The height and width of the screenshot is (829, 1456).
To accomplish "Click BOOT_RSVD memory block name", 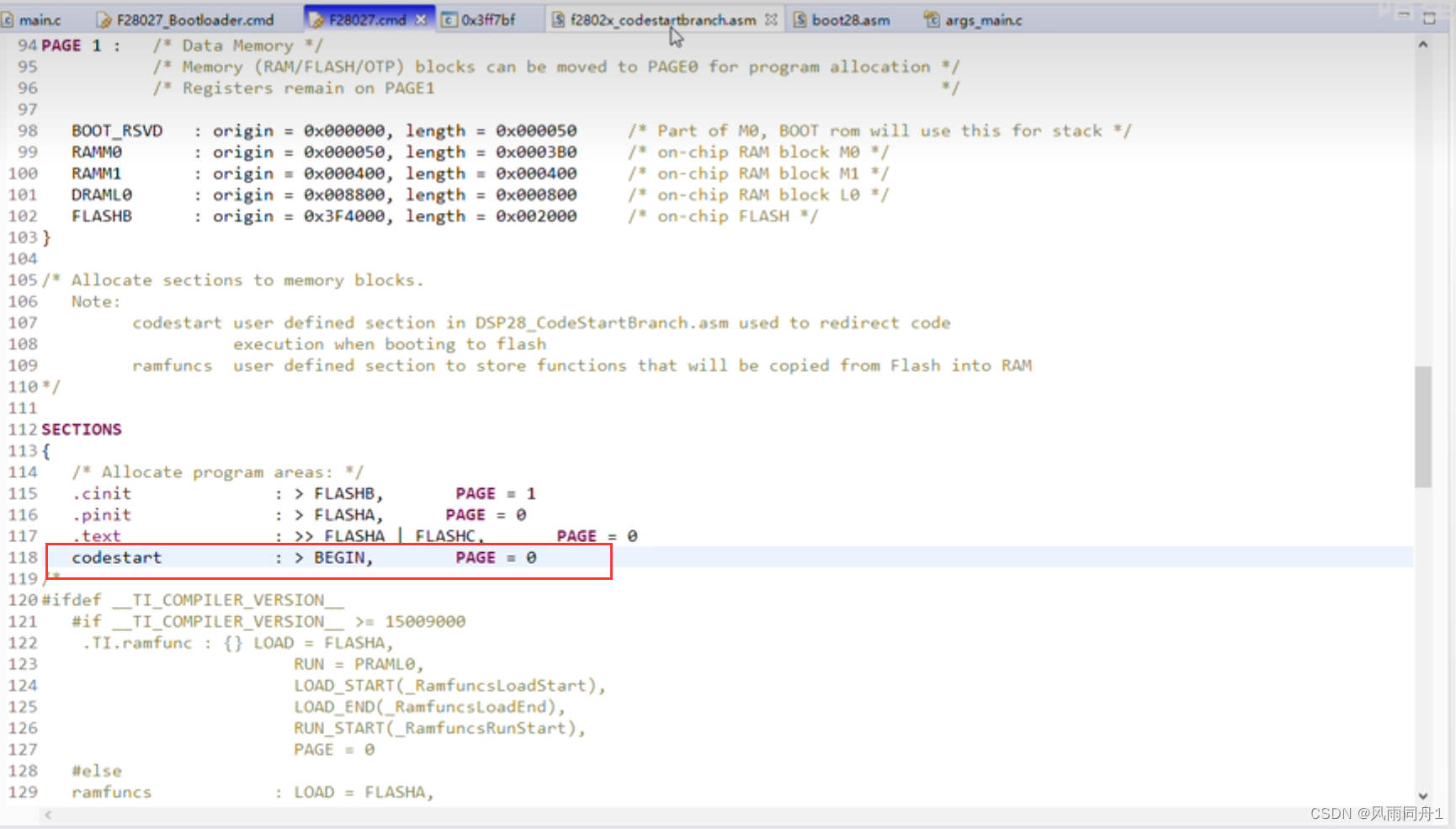I will click(x=117, y=130).
